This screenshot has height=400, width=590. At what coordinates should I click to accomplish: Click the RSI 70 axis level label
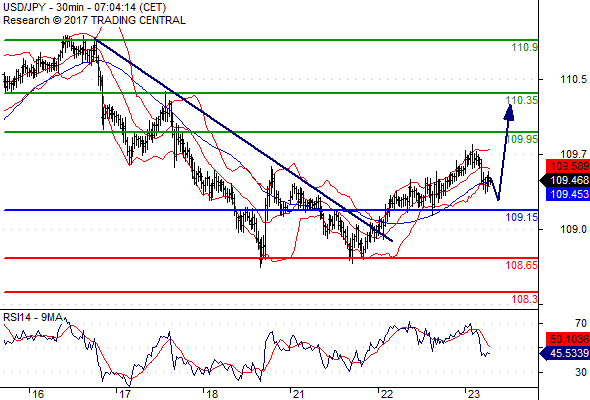(581, 323)
